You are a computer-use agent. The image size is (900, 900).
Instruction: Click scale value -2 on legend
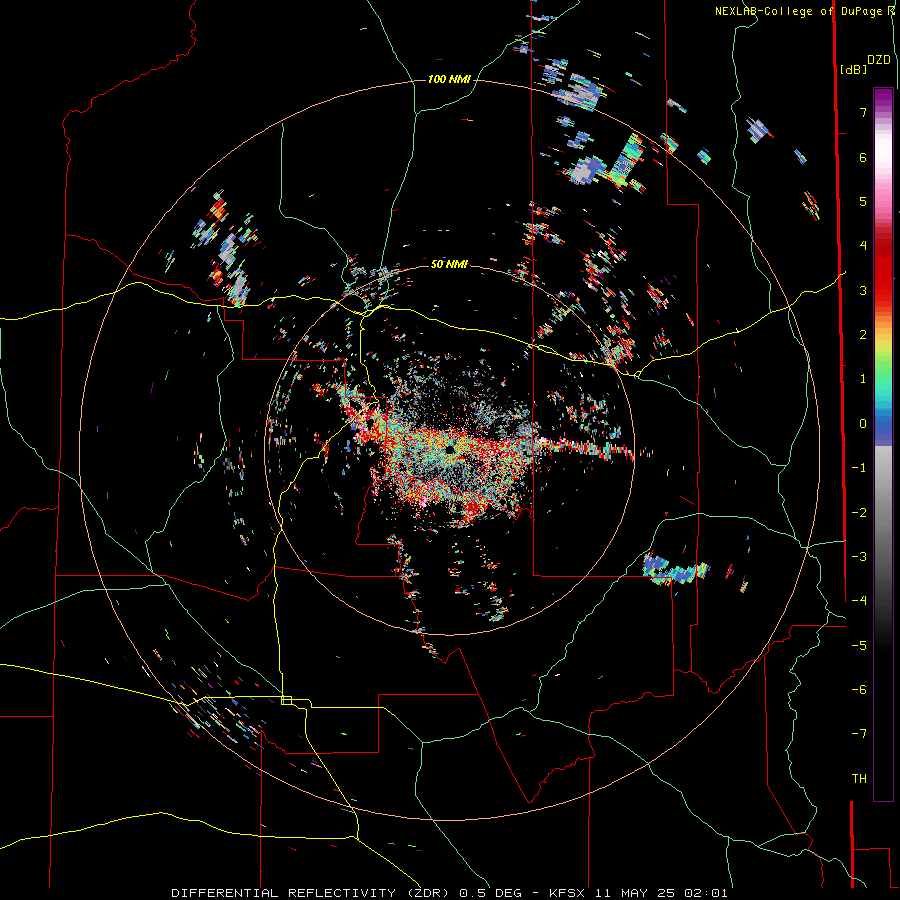(x=859, y=513)
